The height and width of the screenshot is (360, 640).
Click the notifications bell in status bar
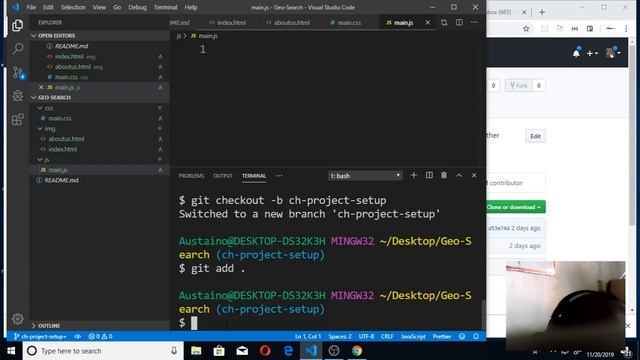476,336
